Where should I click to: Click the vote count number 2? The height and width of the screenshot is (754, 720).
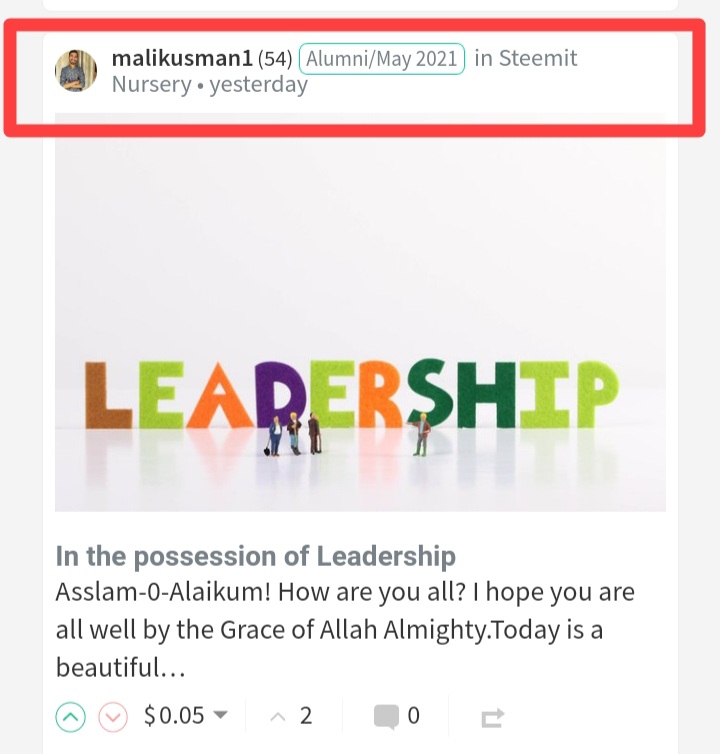coord(306,716)
